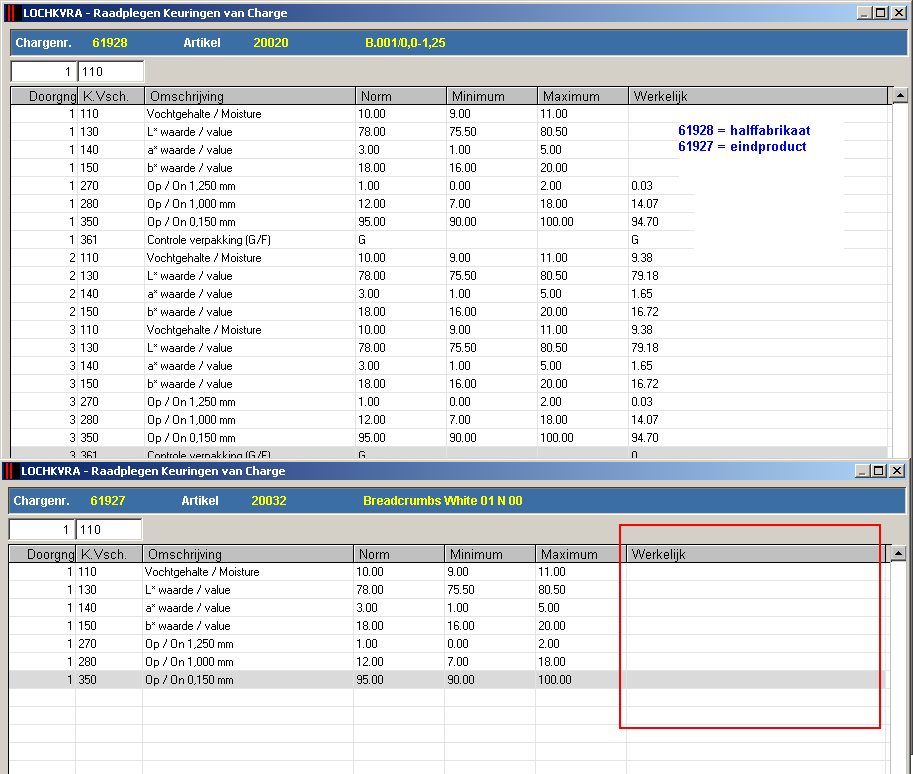Screen dimensions: 913x774
Task: Select doorgang 2 'Vochtgehalte / Moisture' row in charge 61928
Action: (450, 257)
